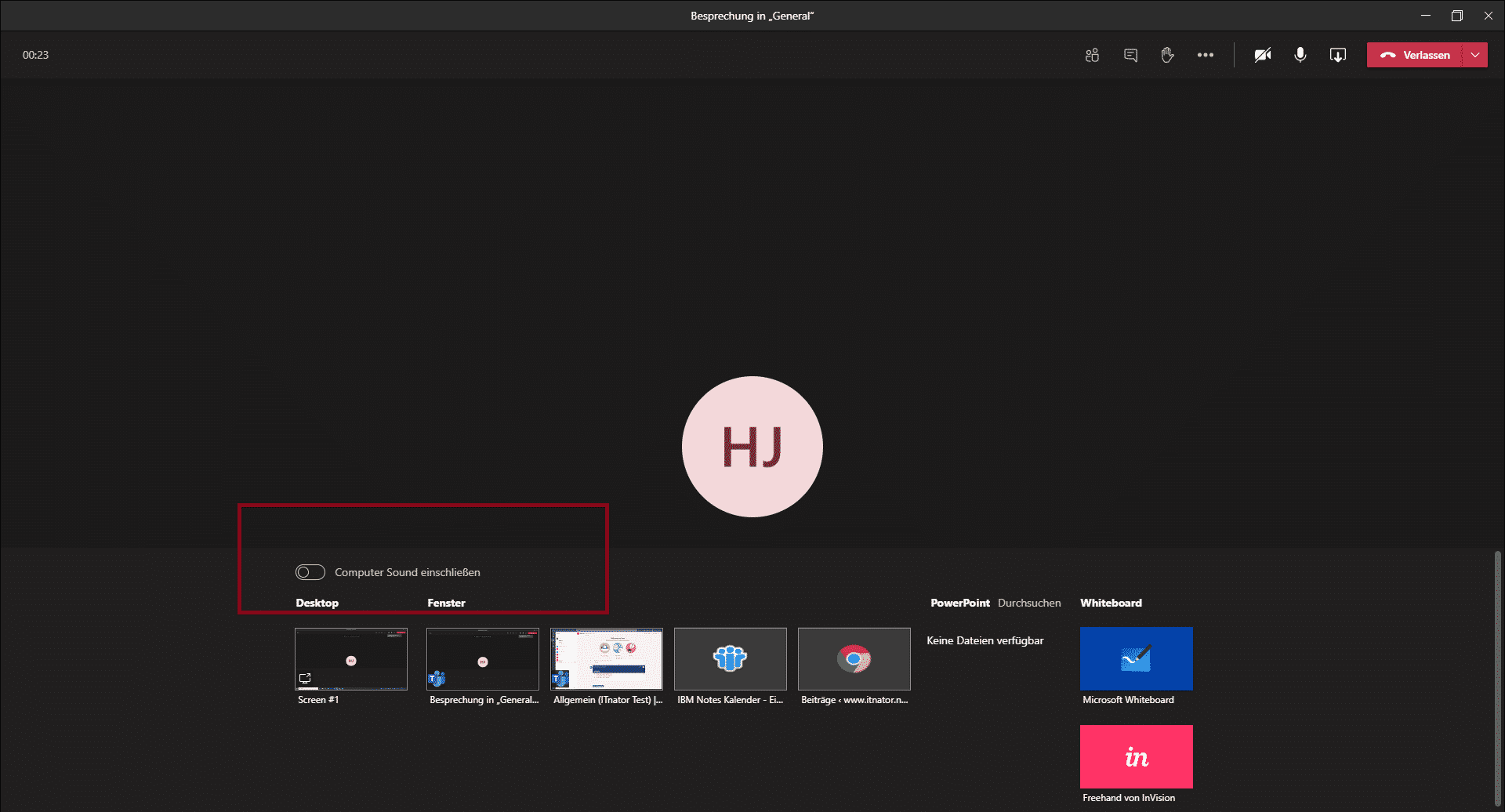Click Durchsuchen to browse PowerPoint files
The width and height of the screenshot is (1505, 812).
coord(1028,603)
